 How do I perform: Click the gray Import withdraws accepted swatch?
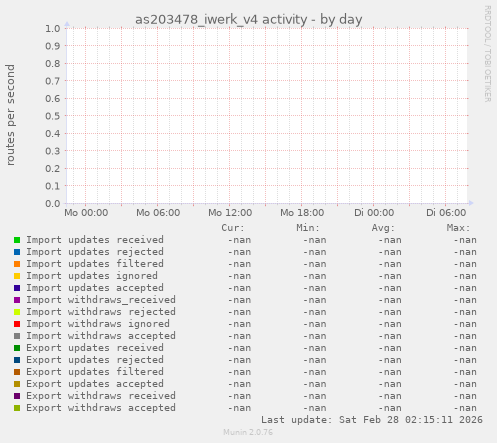tap(17, 336)
